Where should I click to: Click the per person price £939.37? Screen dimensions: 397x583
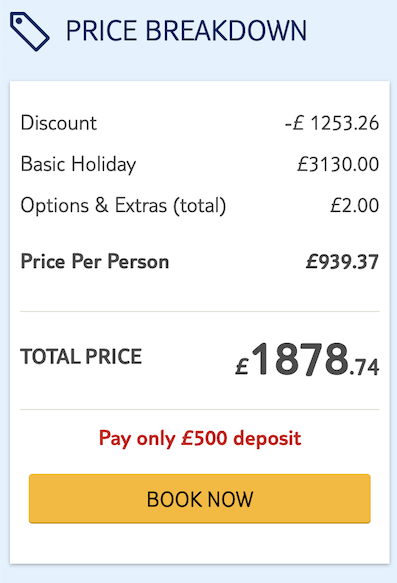(342, 262)
